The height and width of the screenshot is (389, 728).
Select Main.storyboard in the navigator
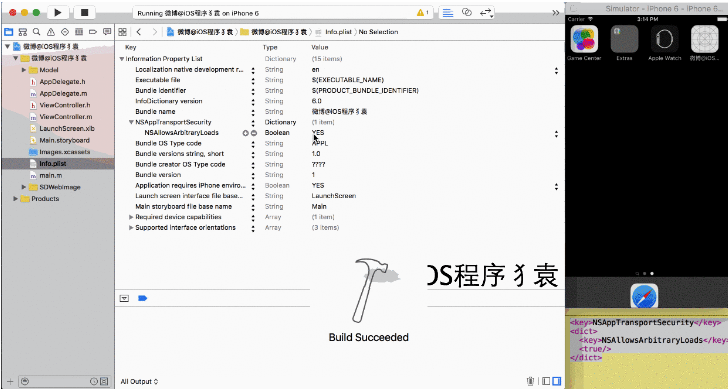(x=65, y=140)
